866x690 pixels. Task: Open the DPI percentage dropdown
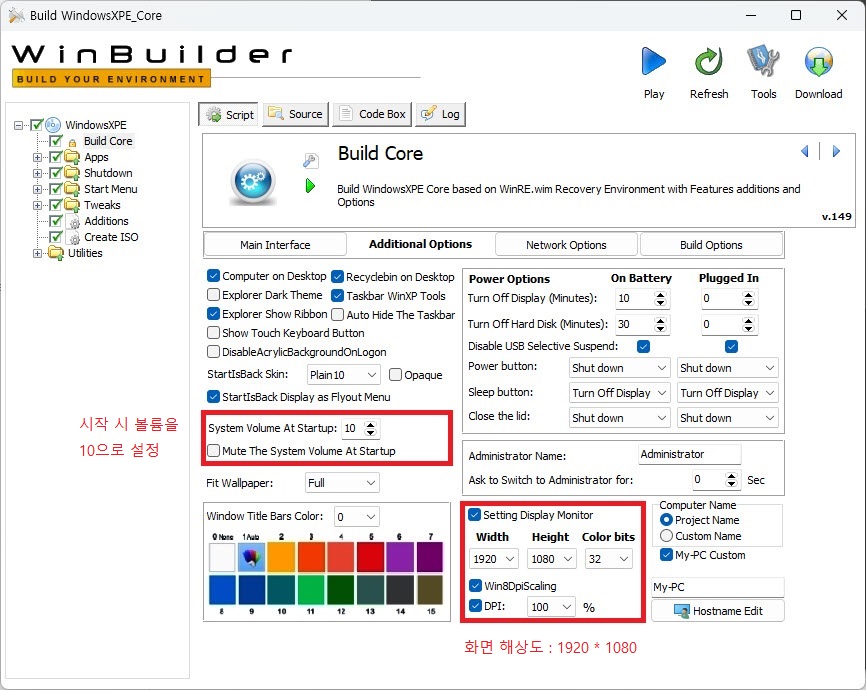(x=551, y=607)
